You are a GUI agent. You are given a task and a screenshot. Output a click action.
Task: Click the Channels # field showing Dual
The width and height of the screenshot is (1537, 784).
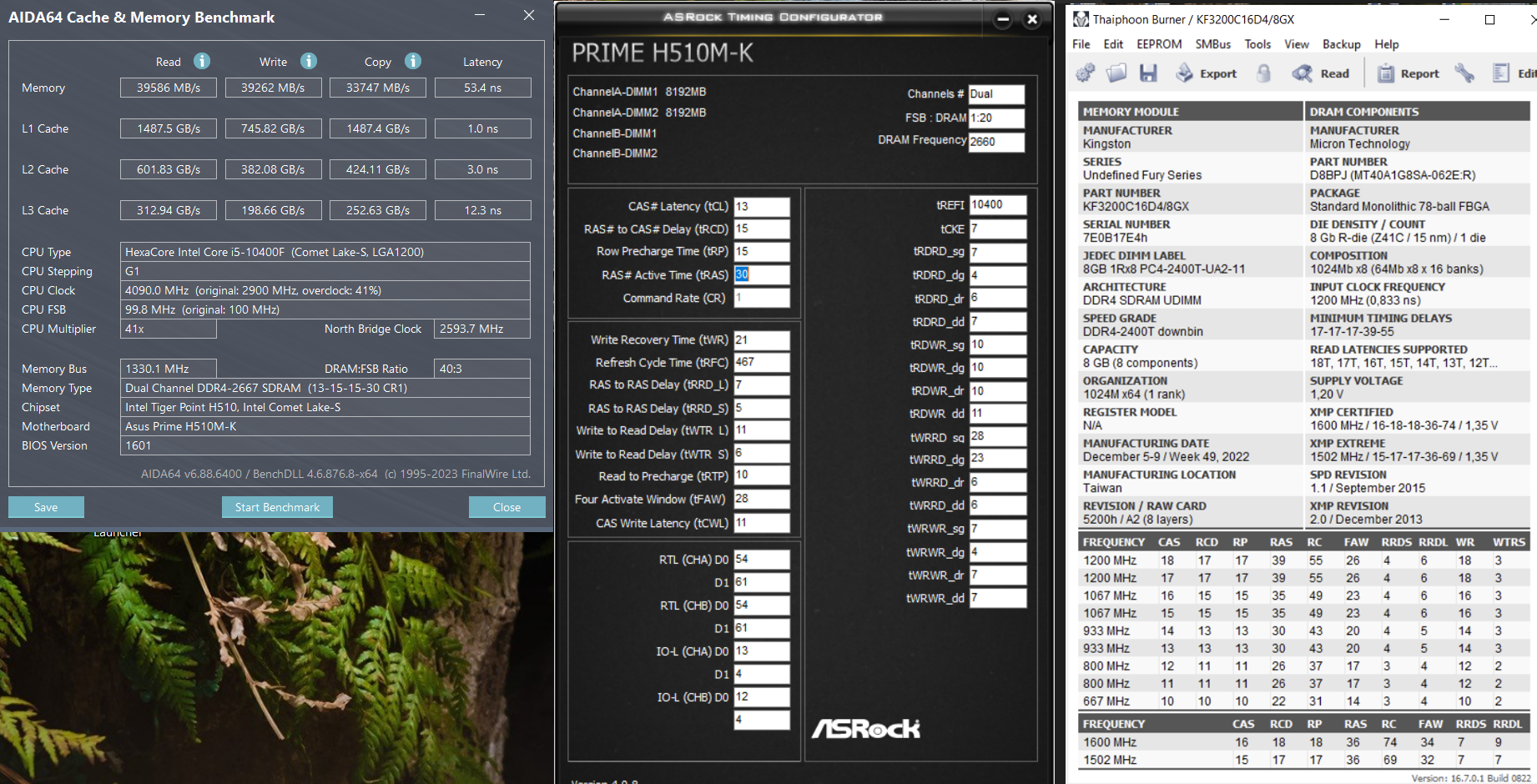[996, 94]
